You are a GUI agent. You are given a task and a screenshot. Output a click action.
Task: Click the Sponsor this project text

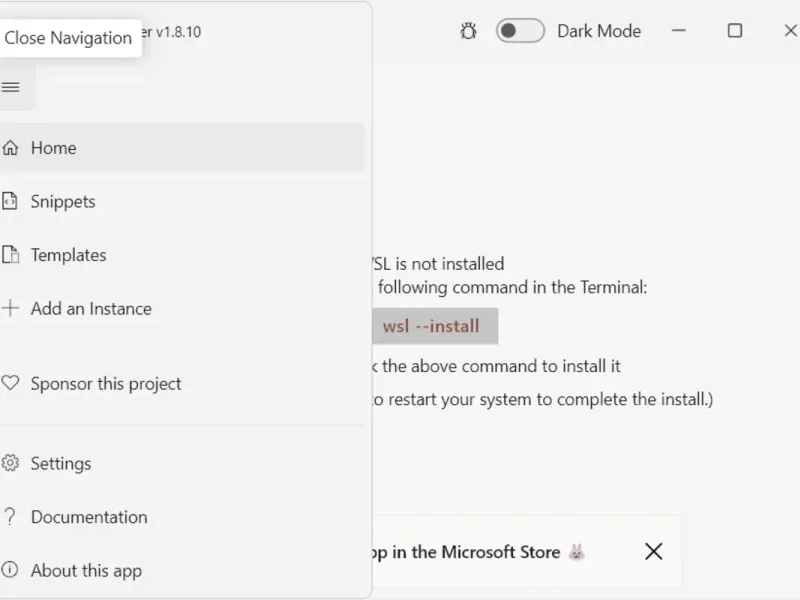point(106,383)
